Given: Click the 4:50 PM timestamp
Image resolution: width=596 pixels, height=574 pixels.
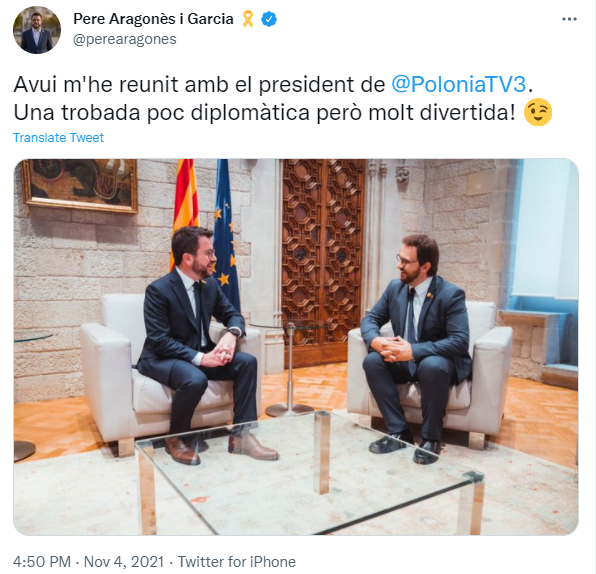Looking at the screenshot, I should click(x=42, y=561).
